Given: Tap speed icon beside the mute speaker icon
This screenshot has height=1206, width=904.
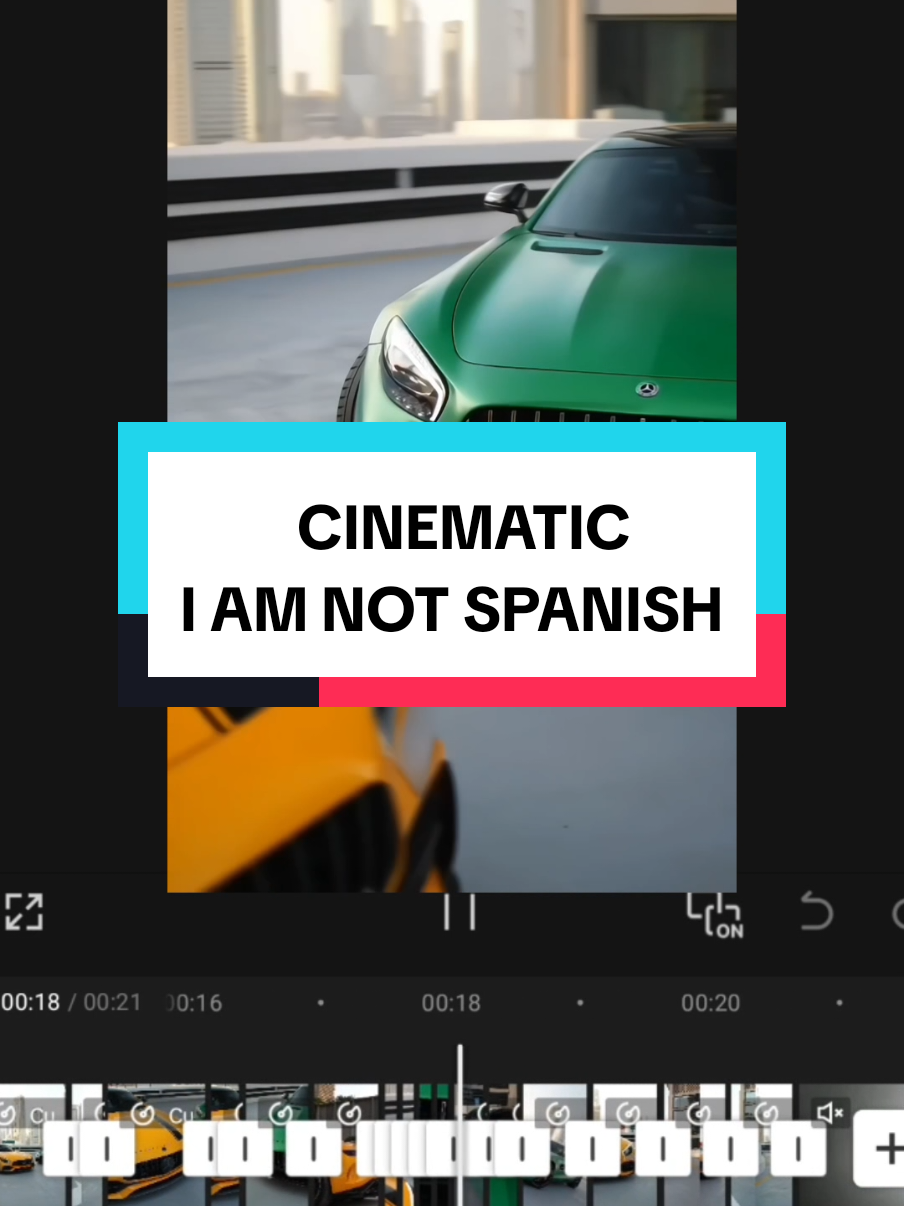Looking at the screenshot, I should pyautogui.click(x=766, y=1112).
